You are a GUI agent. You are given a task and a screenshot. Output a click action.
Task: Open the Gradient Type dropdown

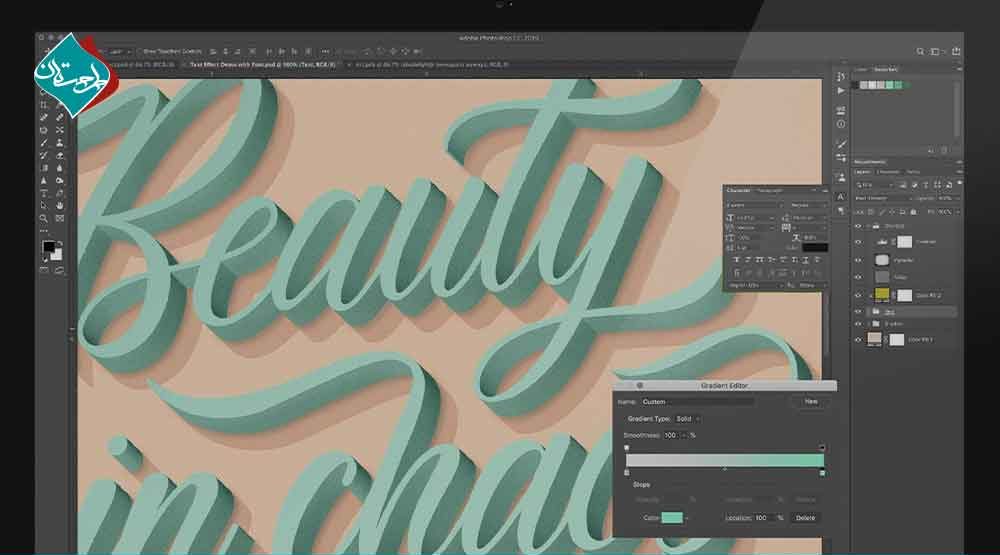tap(688, 419)
